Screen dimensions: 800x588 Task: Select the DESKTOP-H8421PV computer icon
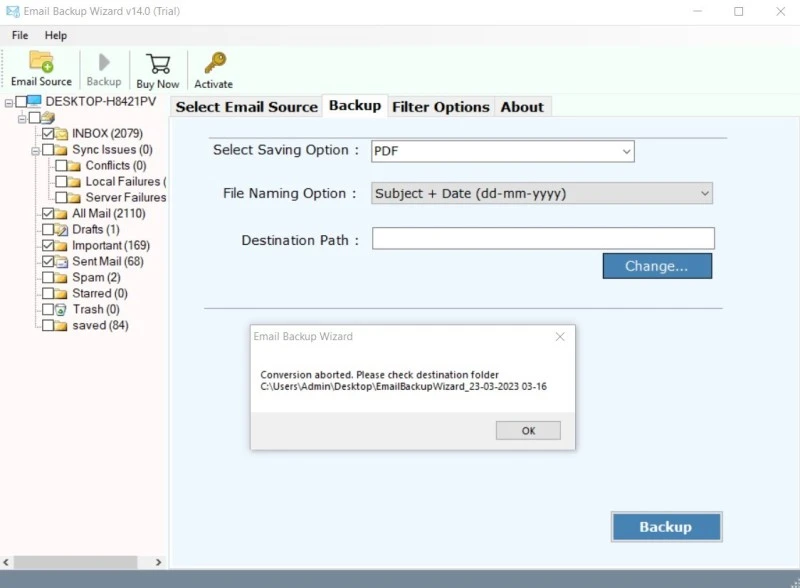tap(34, 101)
